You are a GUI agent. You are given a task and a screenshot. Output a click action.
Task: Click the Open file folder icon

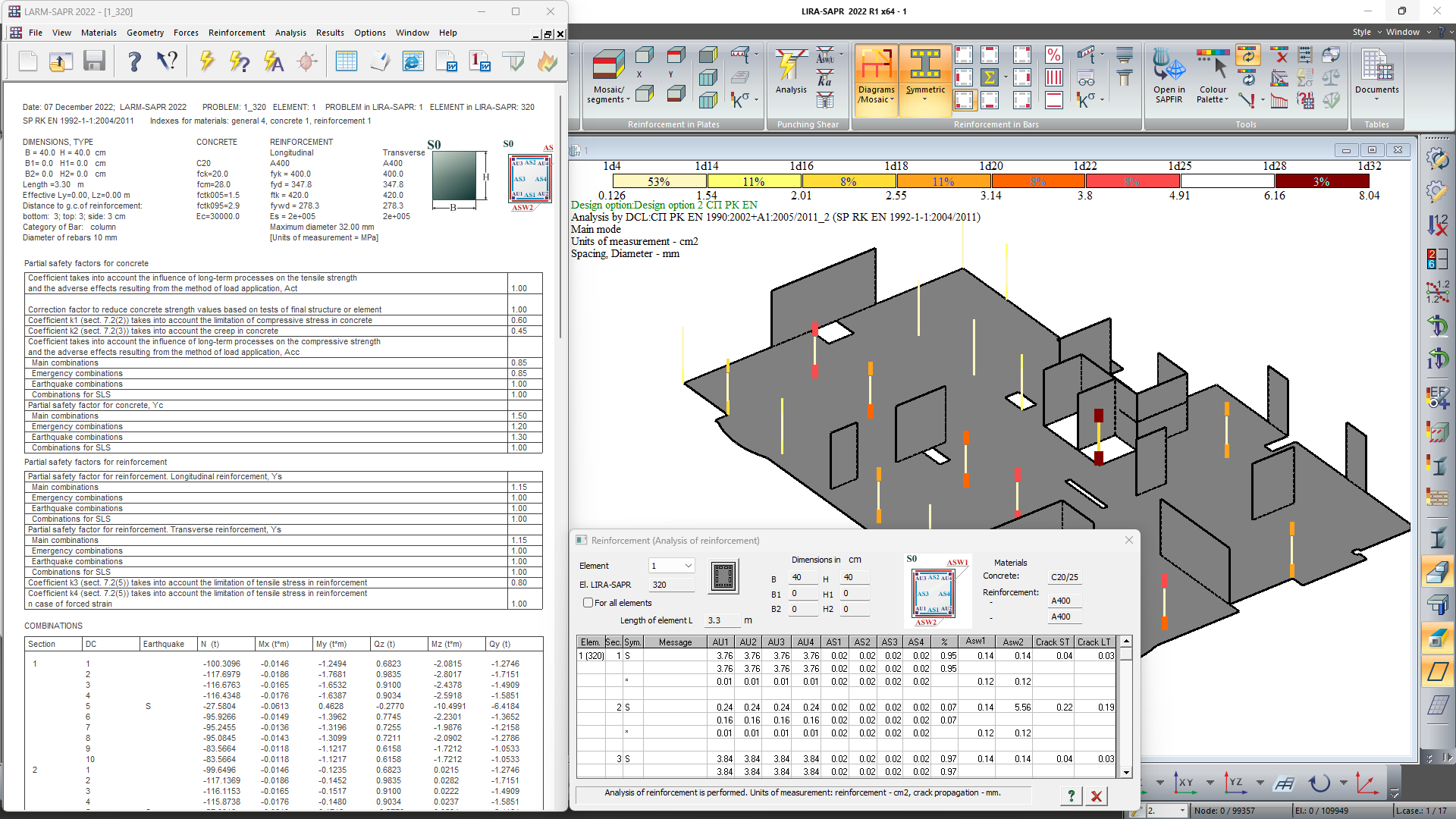pos(61,61)
